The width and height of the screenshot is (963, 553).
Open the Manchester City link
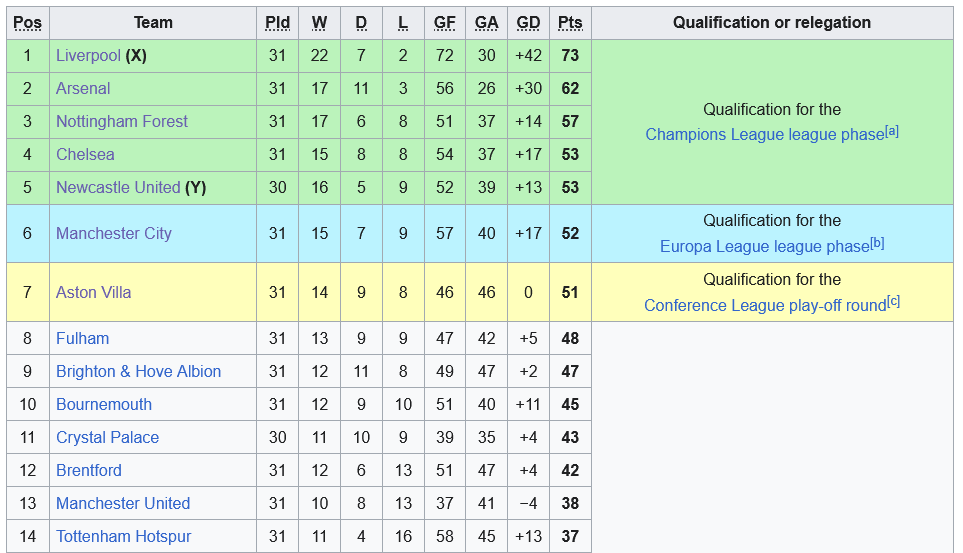click(114, 233)
